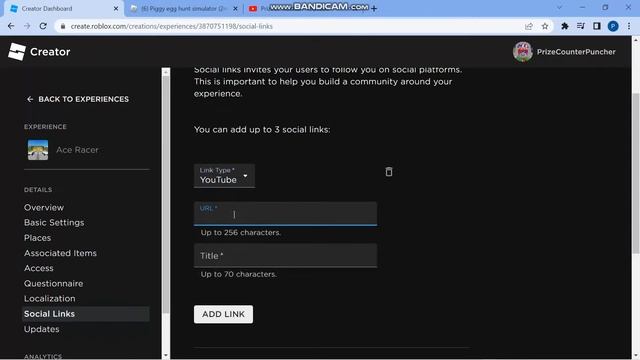Click the address bar URL
The width and height of the screenshot is (640, 360).
(x=171, y=26)
